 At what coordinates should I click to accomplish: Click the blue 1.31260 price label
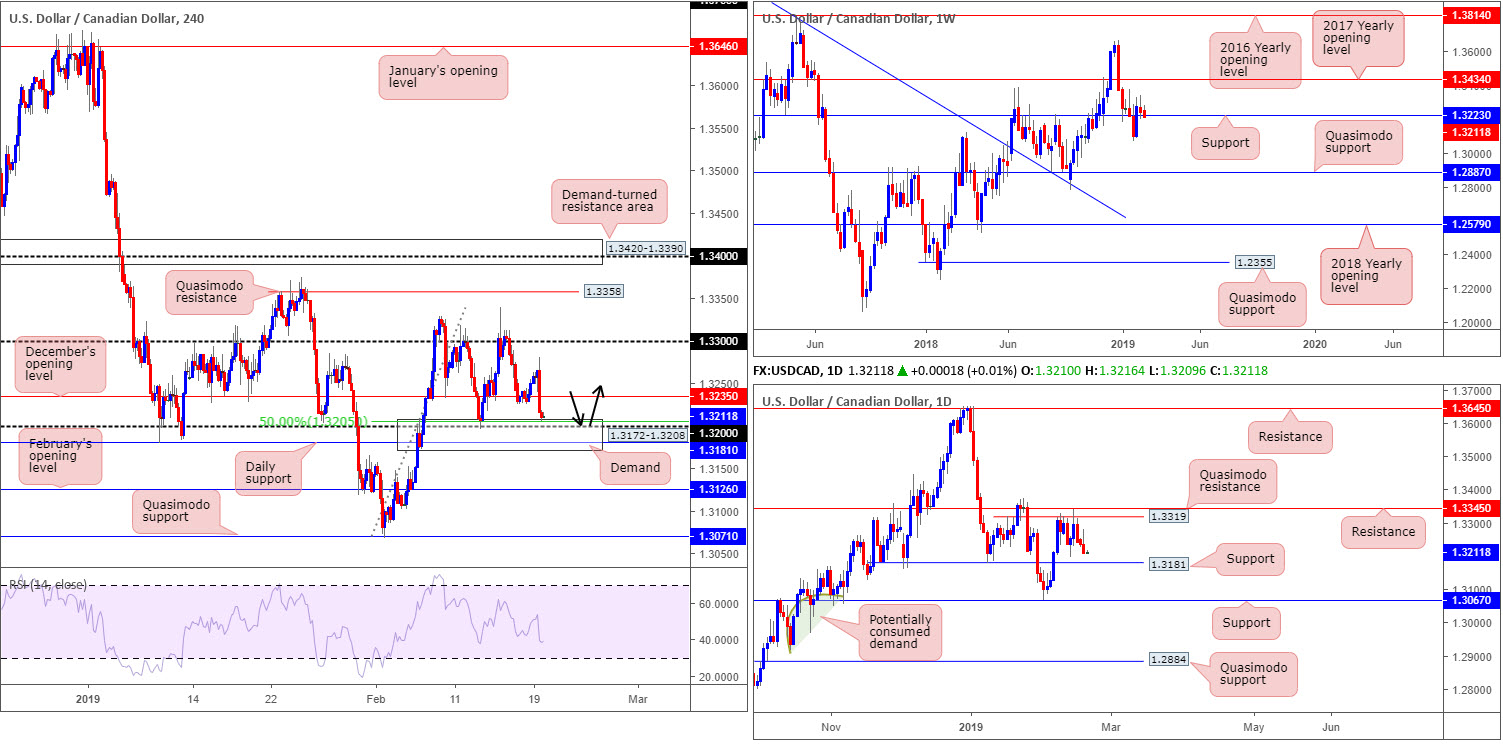[717, 489]
